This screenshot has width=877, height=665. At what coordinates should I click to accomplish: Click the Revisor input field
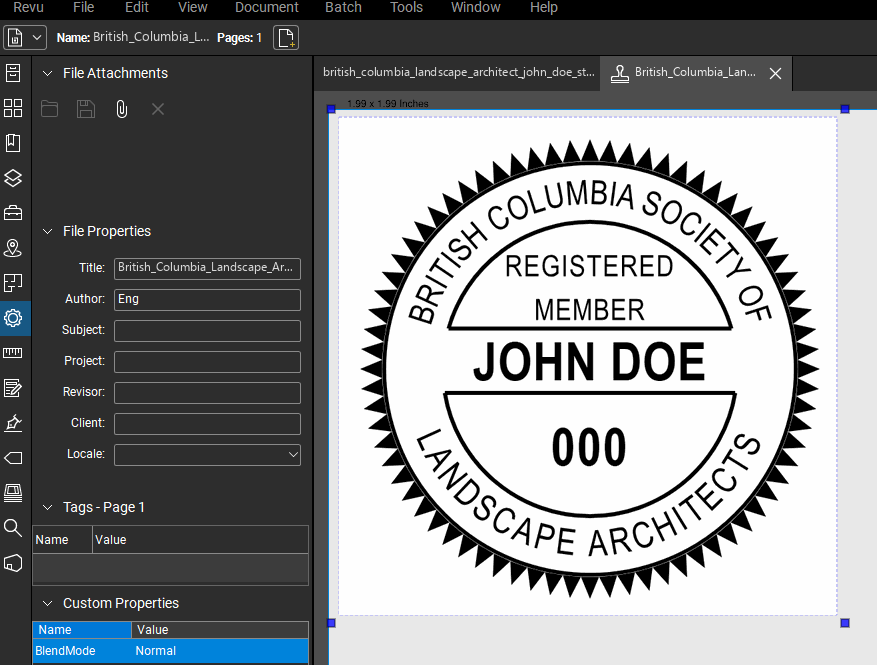click(207, 393)
